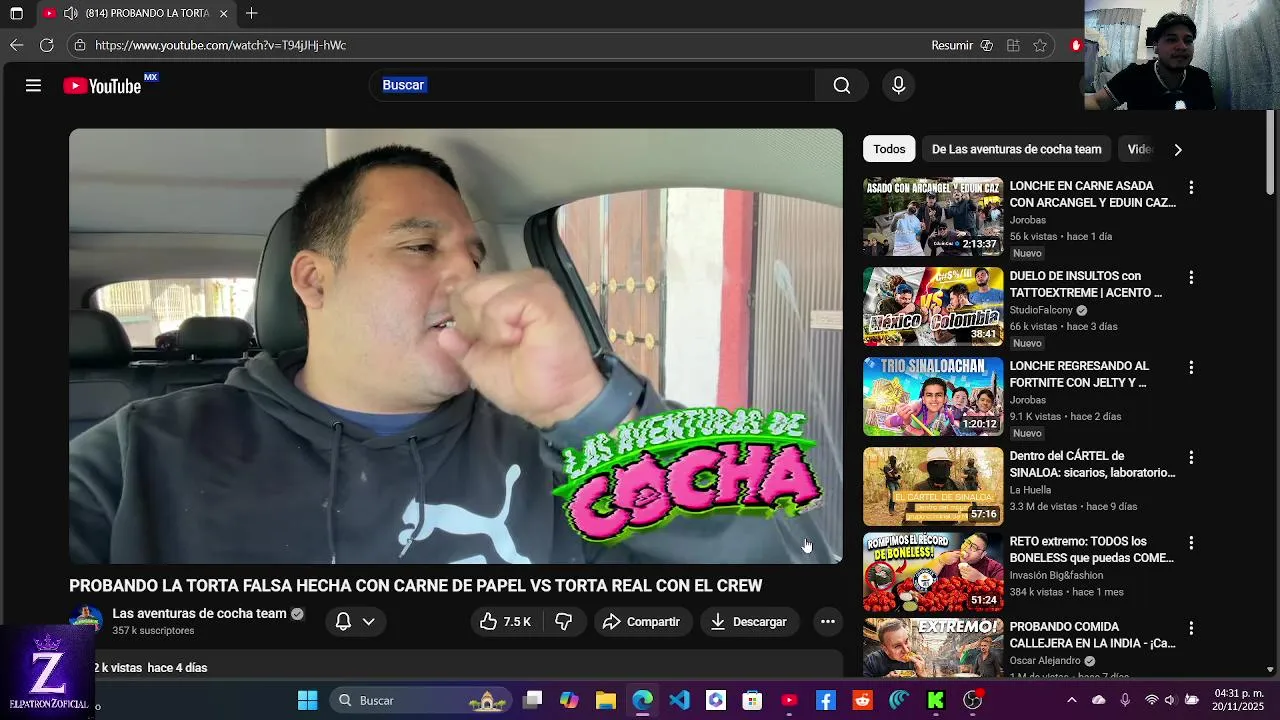The width and height of the screenshot is (1280, 720).
Task: Like the video with 7.5 K thumbs up
Action: coord(505,622)
